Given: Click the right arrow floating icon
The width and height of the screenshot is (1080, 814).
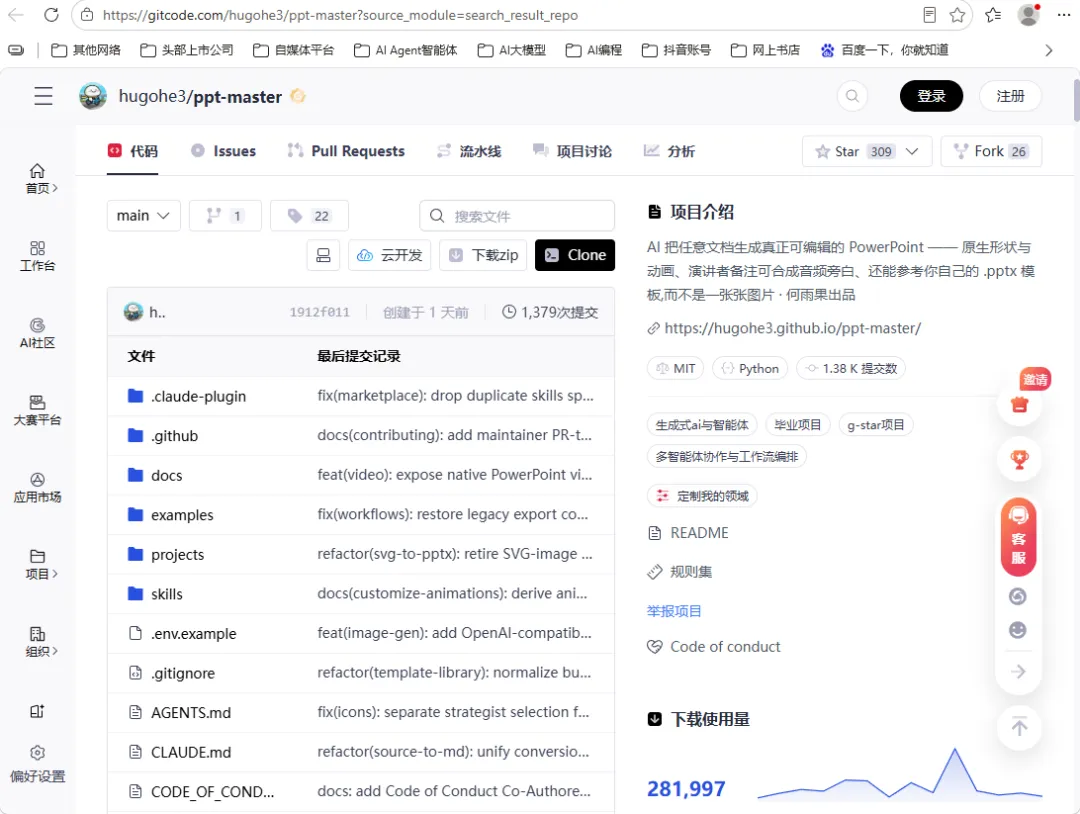Looking at the screenshot, I should (x=1018, y=671).
